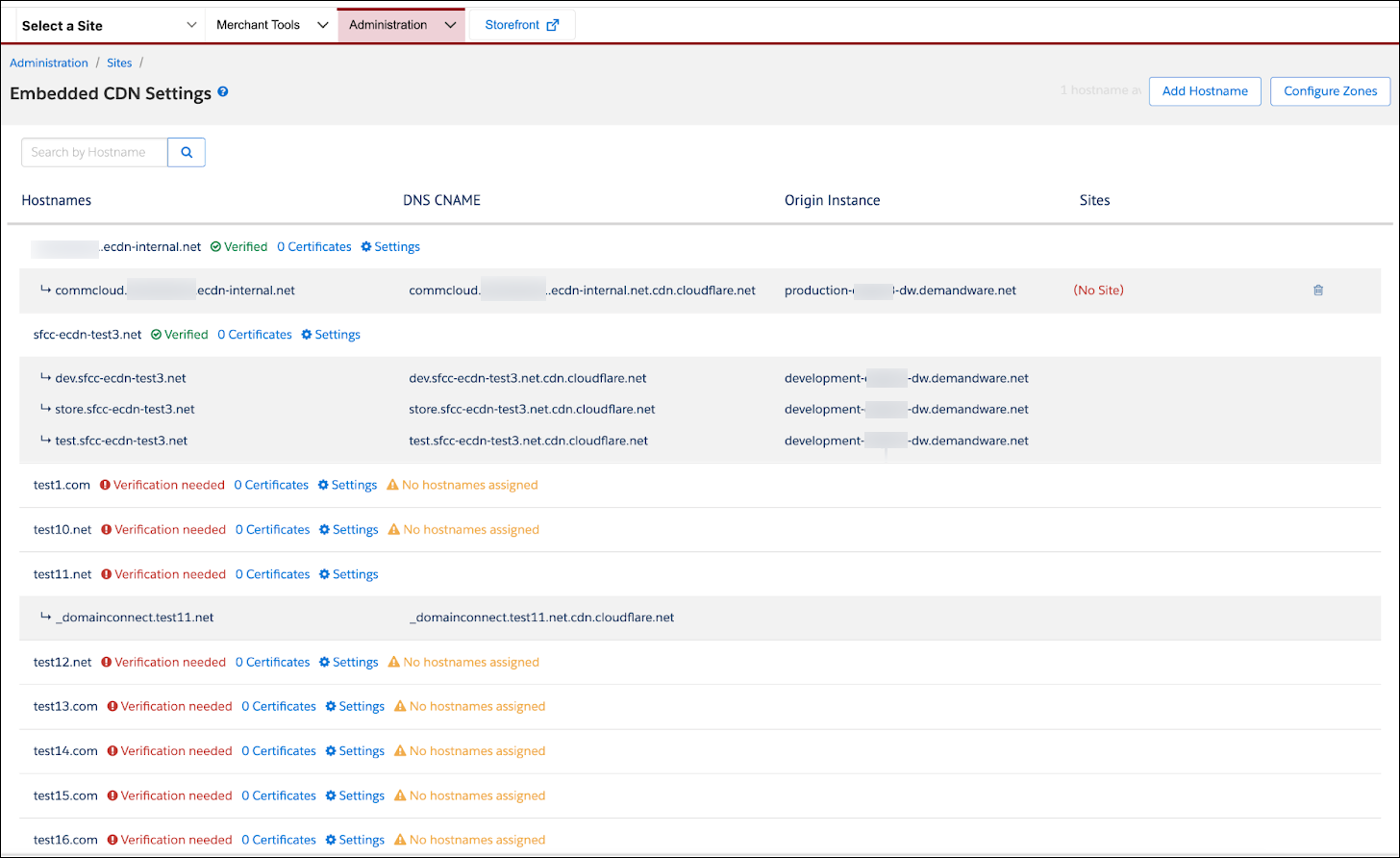Viewport: 1400px width, 858px height.
Task: Expand the Merchant Tools dropdown chevron
Action: coord(324,24)
